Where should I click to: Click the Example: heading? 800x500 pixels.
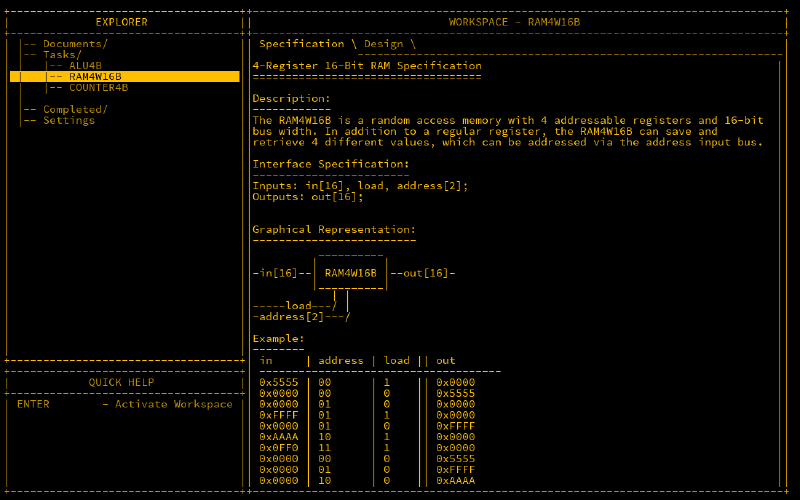(x=278, y=339)
